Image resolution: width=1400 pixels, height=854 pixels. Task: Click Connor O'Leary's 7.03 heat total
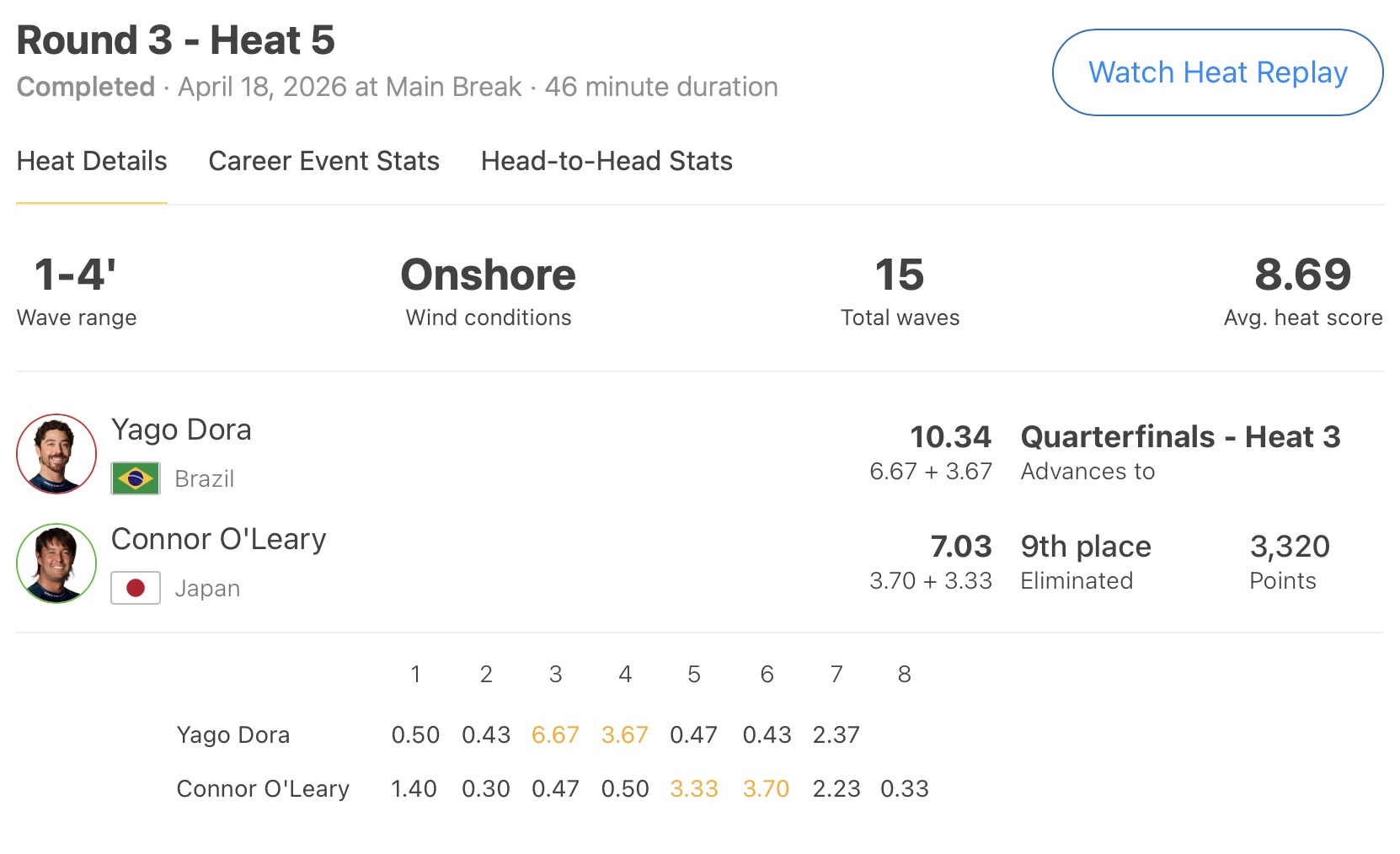click(960, 547)
